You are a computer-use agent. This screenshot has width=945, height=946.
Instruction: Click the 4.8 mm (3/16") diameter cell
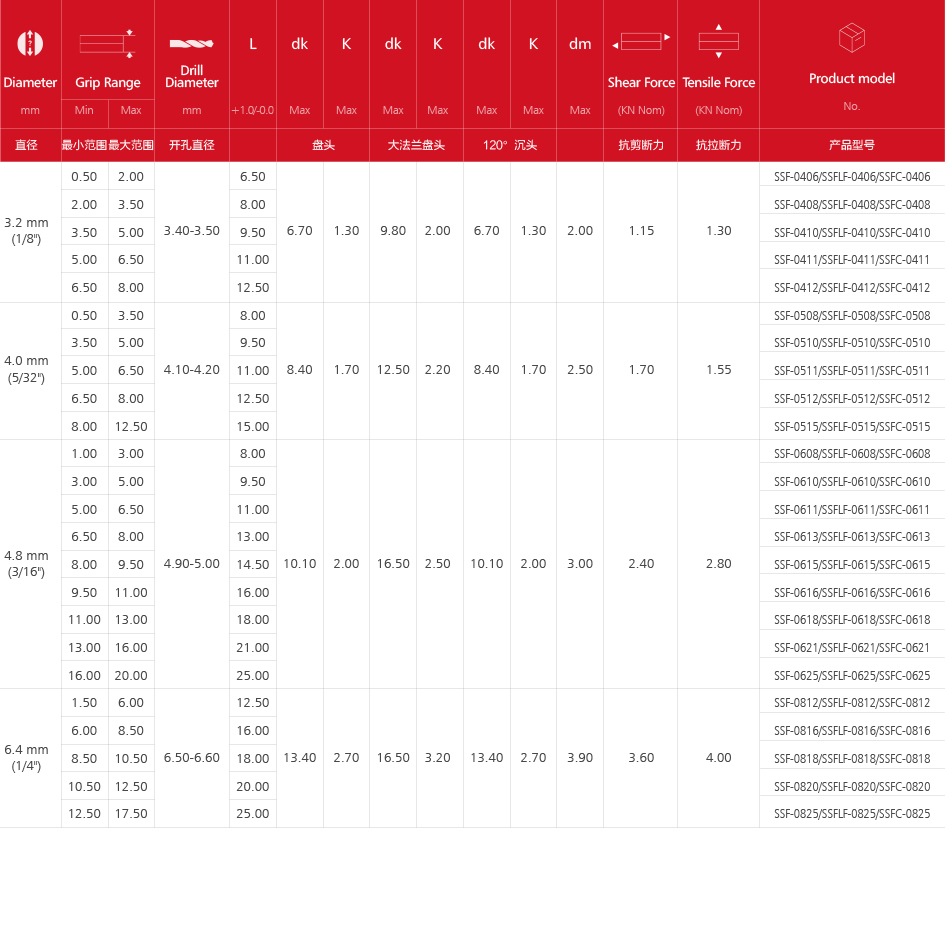click(26, 564)
